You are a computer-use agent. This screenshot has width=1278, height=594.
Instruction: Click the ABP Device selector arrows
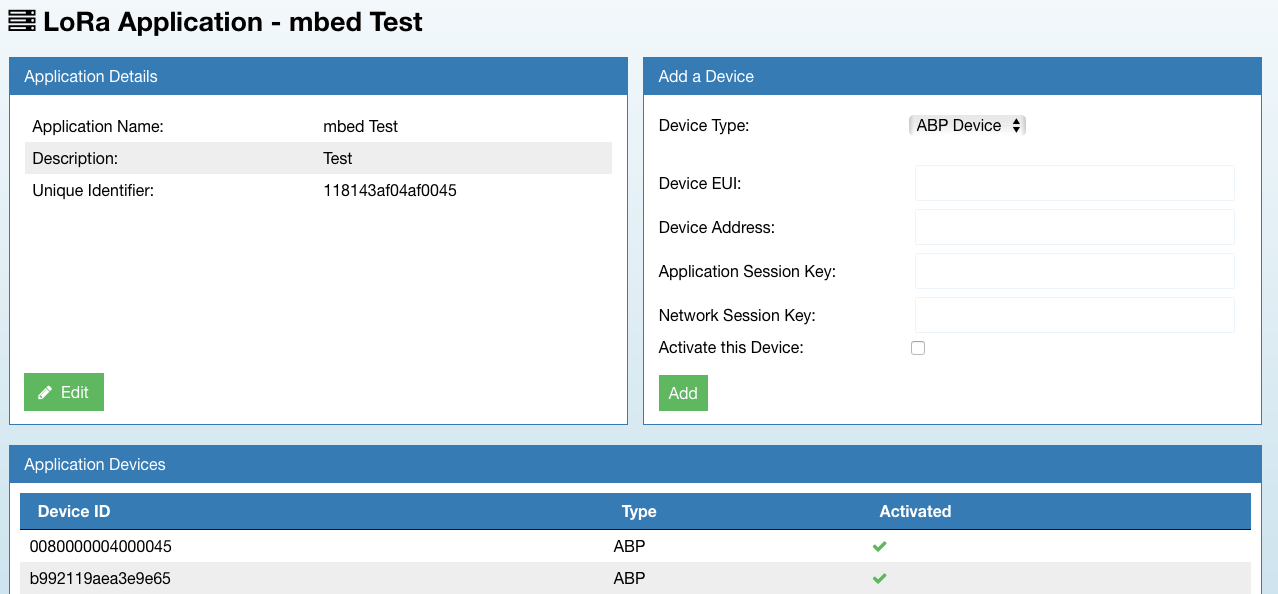(x=1016, y=125)
